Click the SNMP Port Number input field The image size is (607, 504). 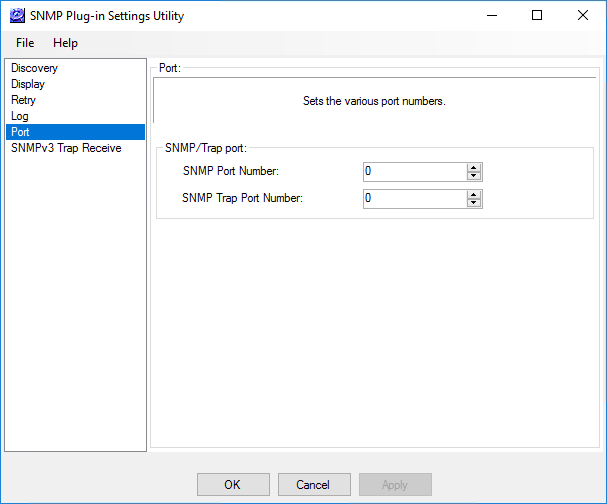pyautogui.click(x=414, y=171)
